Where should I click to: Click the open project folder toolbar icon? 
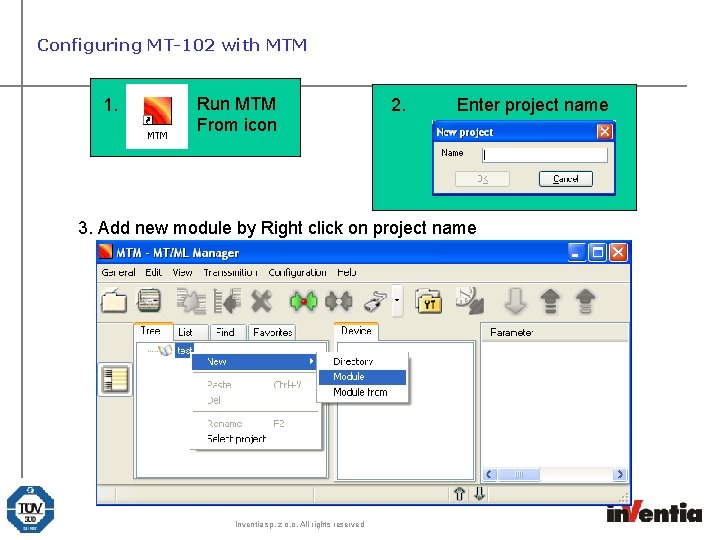[x=114, y=301]
